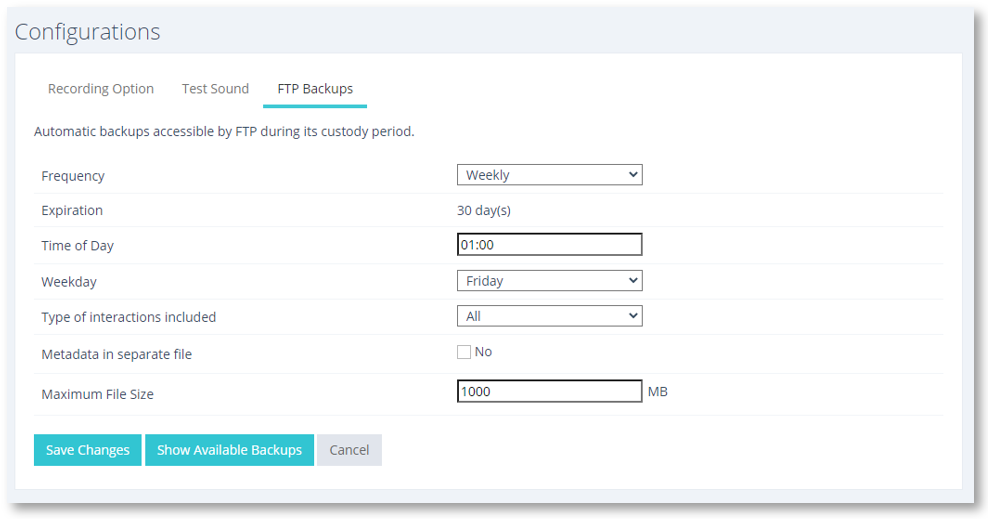This screenshot has height=519, width=988.
Task: Click the Time of Day label
Action: tap(78, 246)
